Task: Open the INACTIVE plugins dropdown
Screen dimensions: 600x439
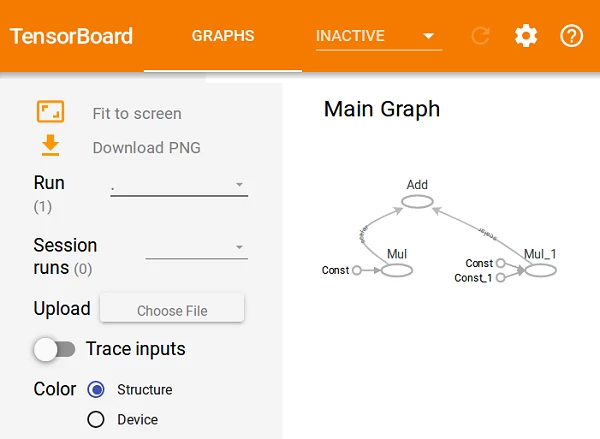Action: click(378, 36)
